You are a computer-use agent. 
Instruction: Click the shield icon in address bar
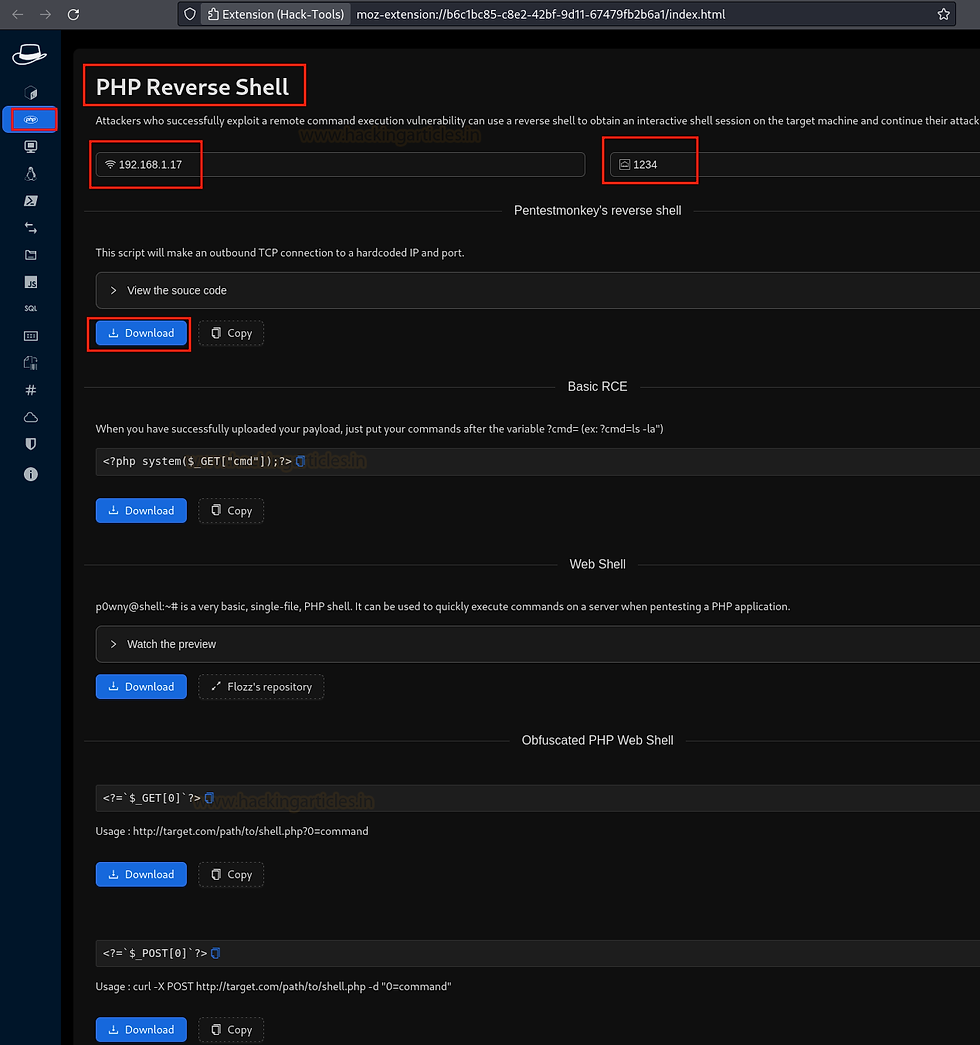pos(190,14)
